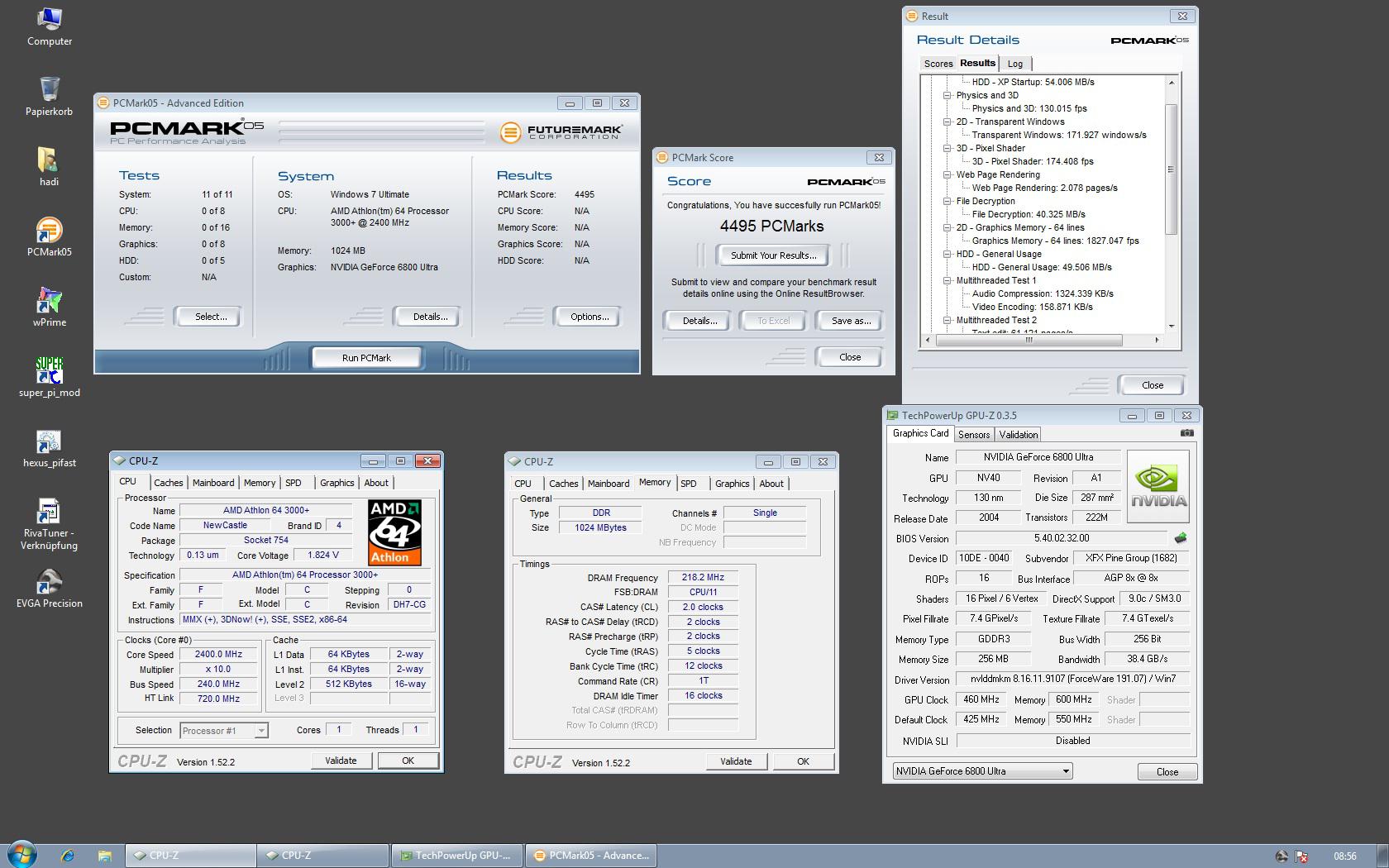
Task: Launch the hexus_pifast shortcut
Action: (x=49, y=448)
